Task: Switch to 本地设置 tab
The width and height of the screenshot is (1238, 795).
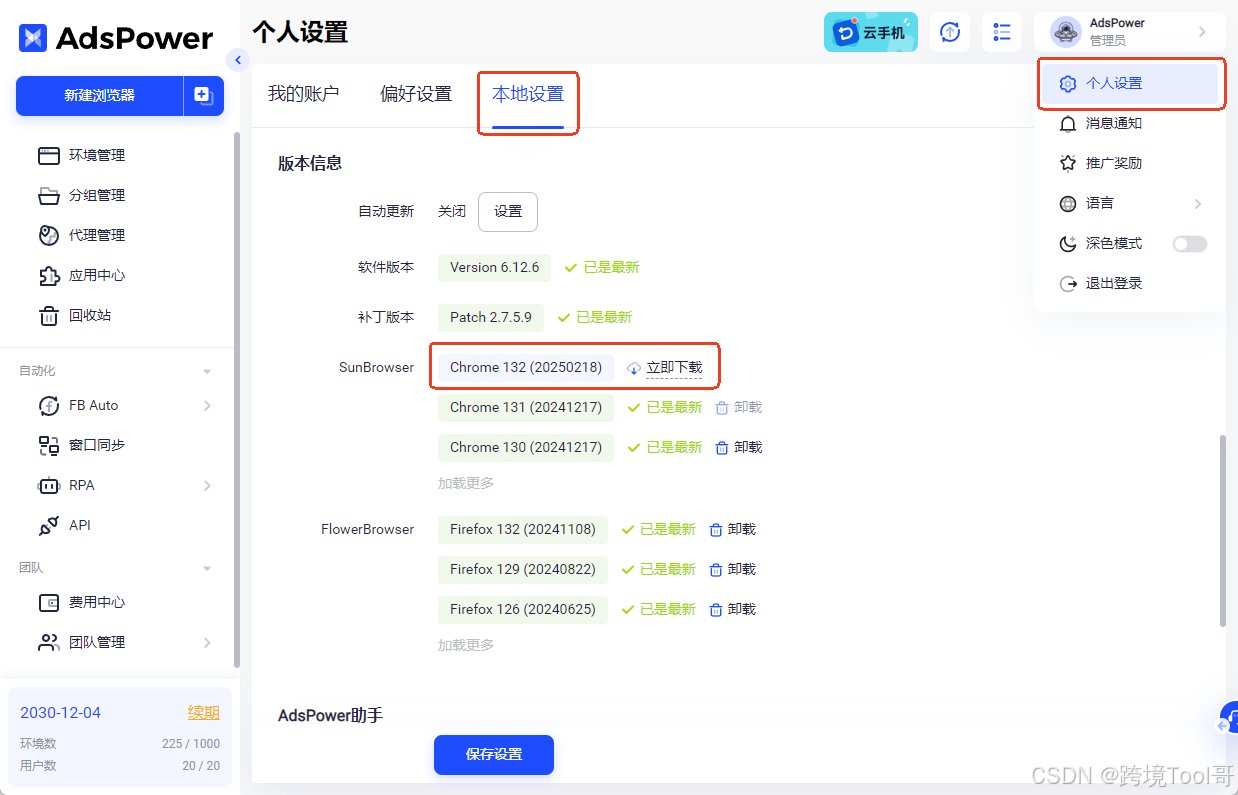Action: (x=528, y=94)
